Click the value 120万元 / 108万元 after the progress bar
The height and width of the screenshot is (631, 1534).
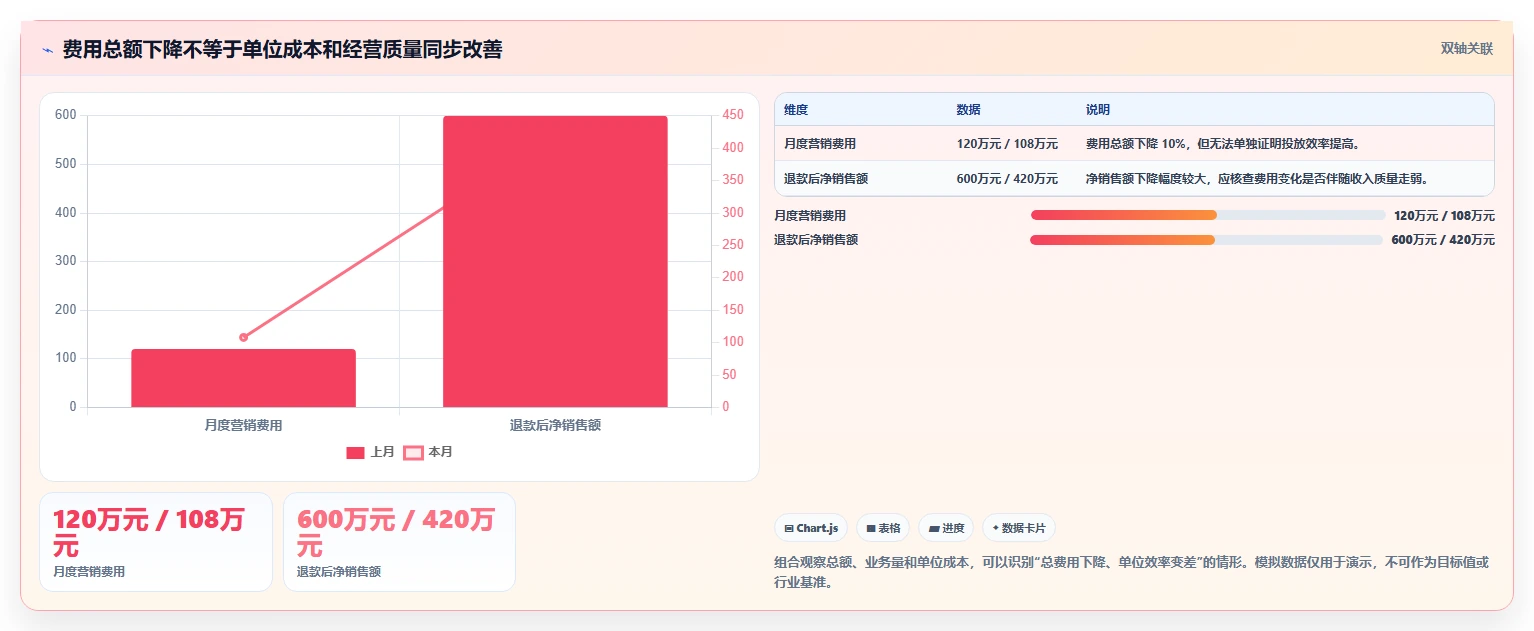1444,215
